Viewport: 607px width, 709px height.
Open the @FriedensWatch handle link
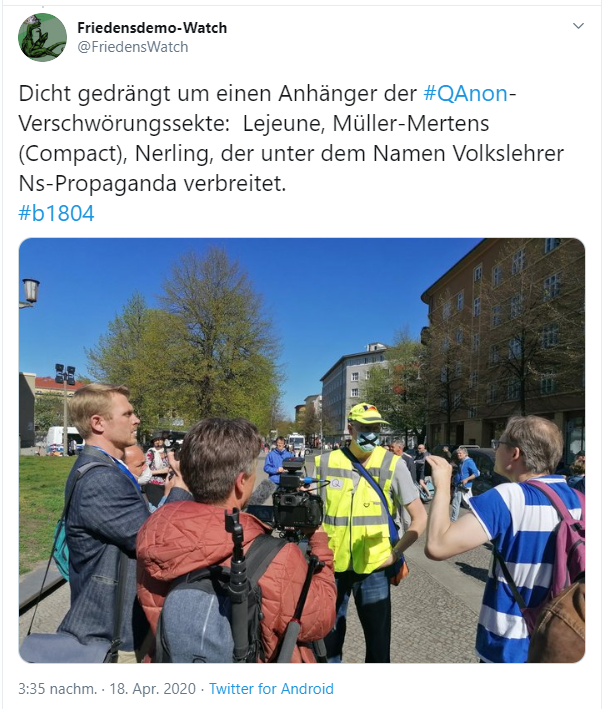[x=133, y=47]
